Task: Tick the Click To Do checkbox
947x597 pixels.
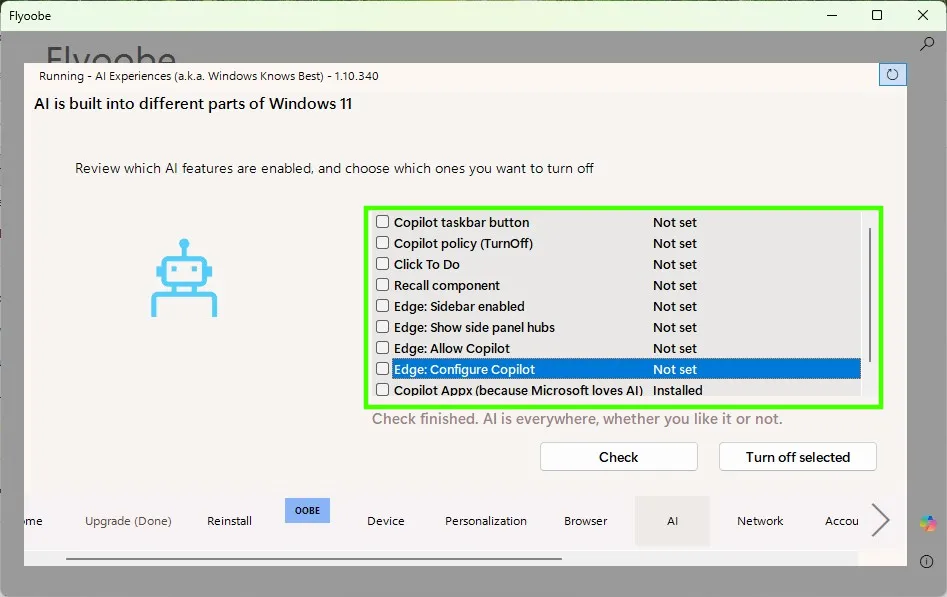Action: [382, 264]
